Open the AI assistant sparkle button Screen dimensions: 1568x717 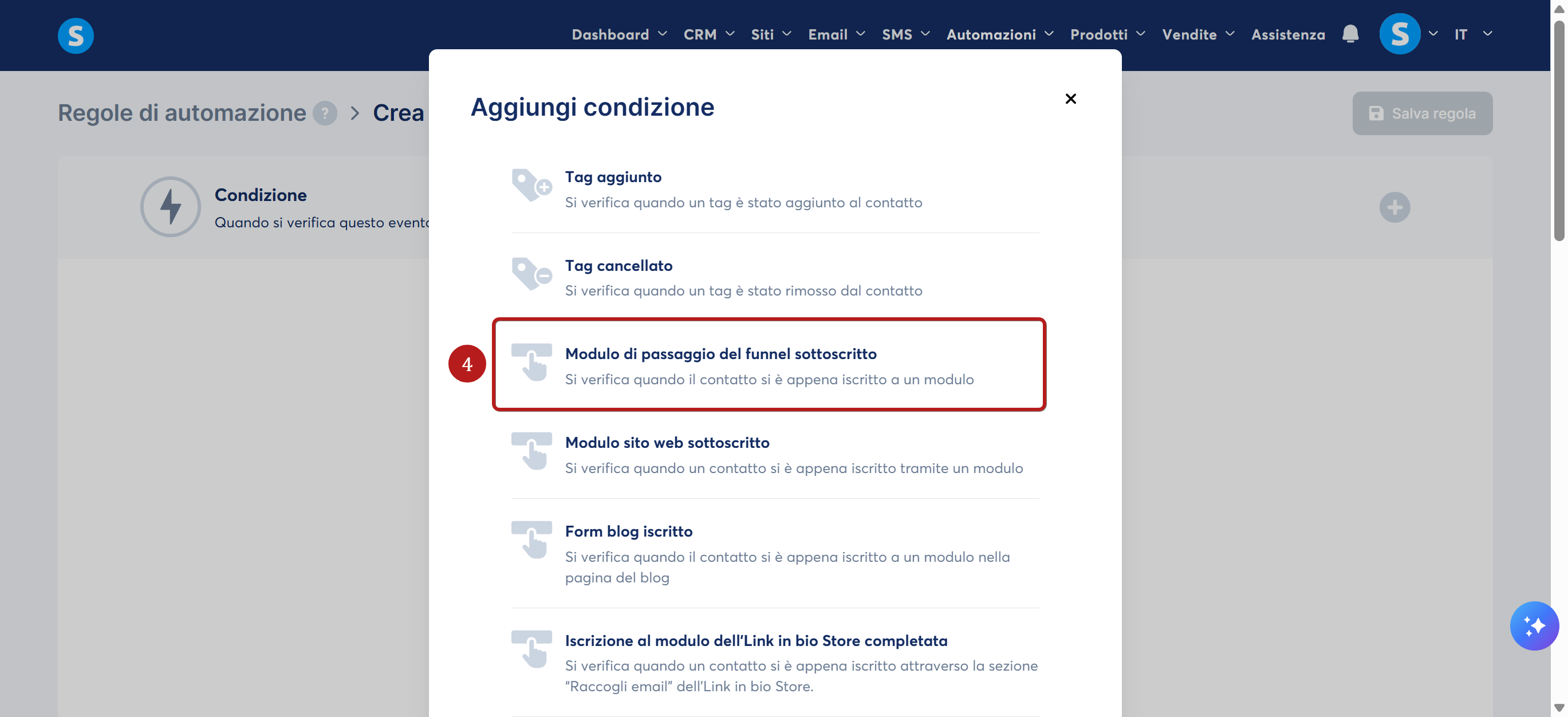pyautogui.click(x=1533, y=625)
